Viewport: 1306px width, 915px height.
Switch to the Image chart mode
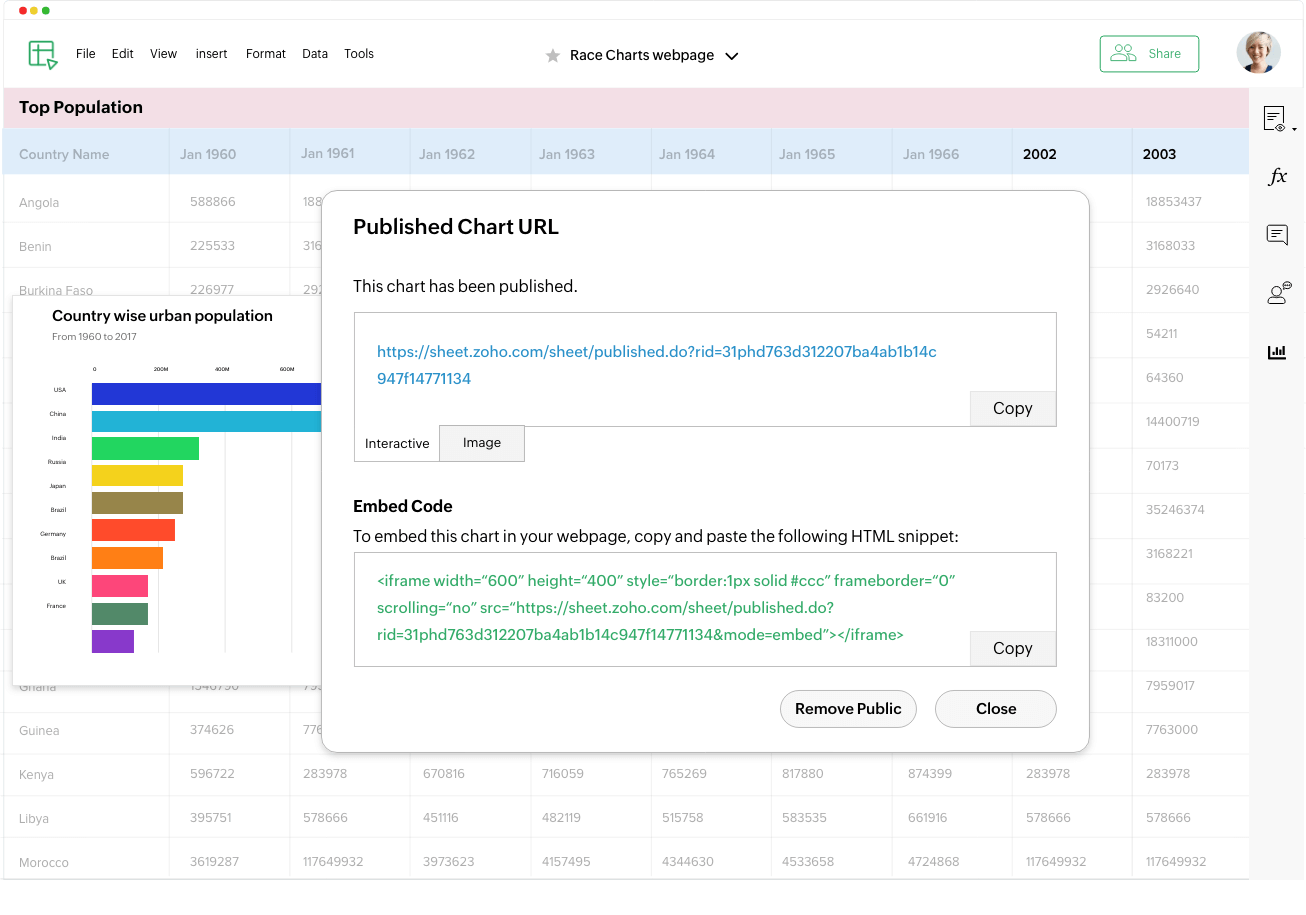point(482,443)
